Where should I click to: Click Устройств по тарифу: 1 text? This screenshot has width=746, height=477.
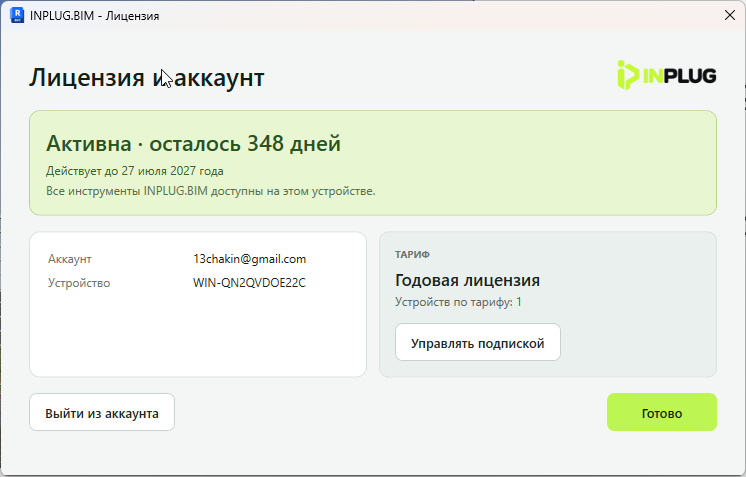(x=458, y=302)
